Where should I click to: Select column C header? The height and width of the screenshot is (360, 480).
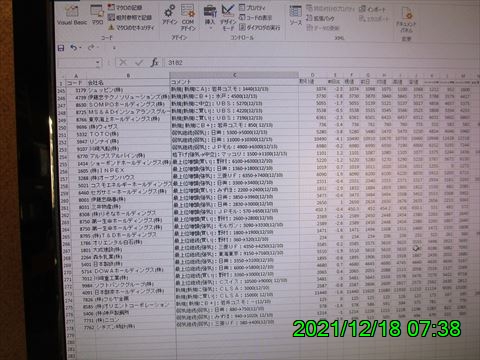(x=234, y=75)
